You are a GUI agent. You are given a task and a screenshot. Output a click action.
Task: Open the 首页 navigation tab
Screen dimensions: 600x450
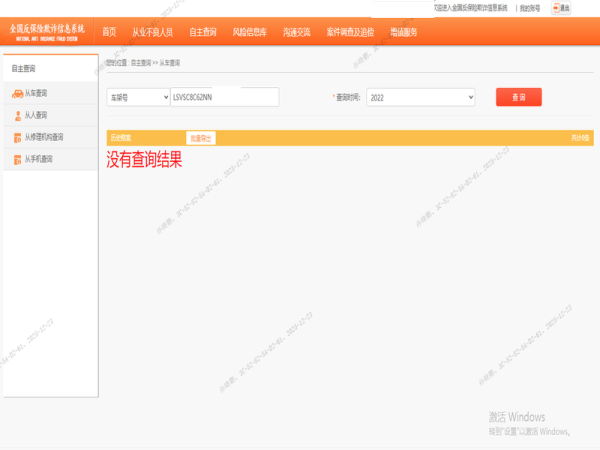(109, 32)
